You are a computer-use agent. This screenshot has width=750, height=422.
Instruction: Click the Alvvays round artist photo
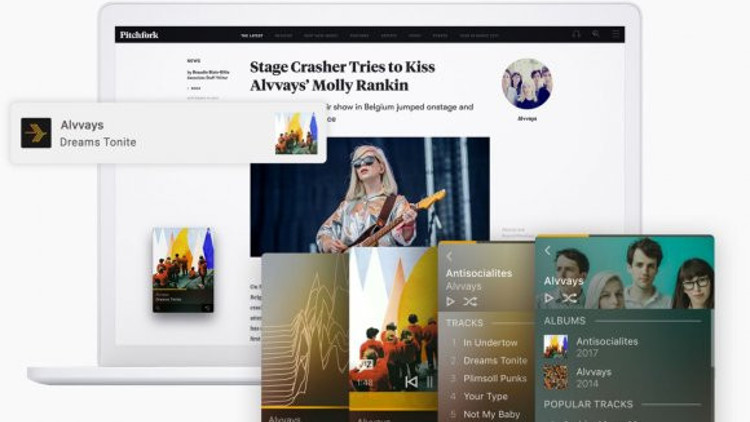pyautogui.click(x=526, y=83)
